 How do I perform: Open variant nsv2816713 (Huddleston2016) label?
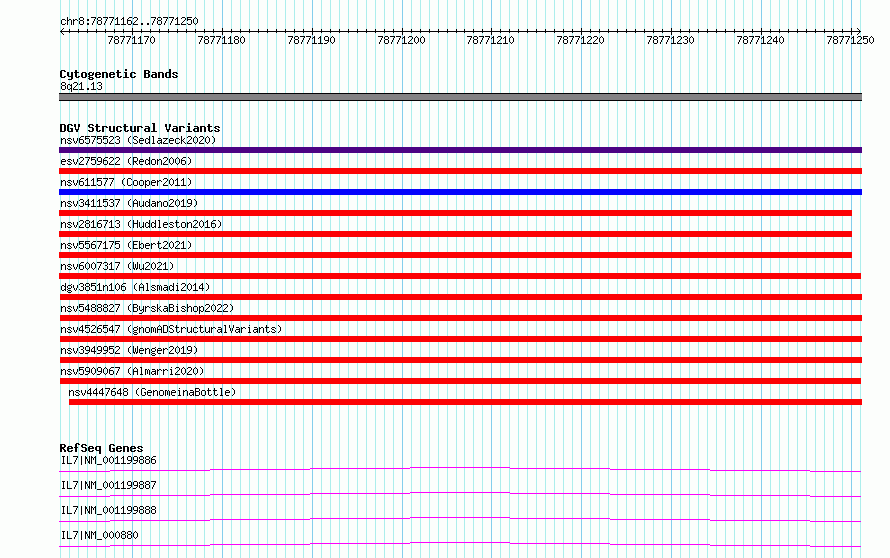point(141,224)
